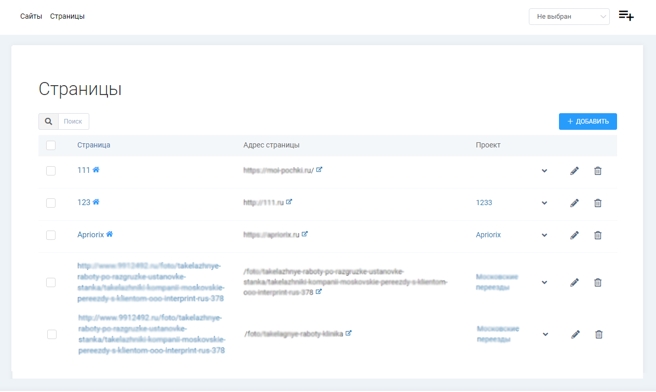Check the checkbox for page 111

(x=51, y=171)
